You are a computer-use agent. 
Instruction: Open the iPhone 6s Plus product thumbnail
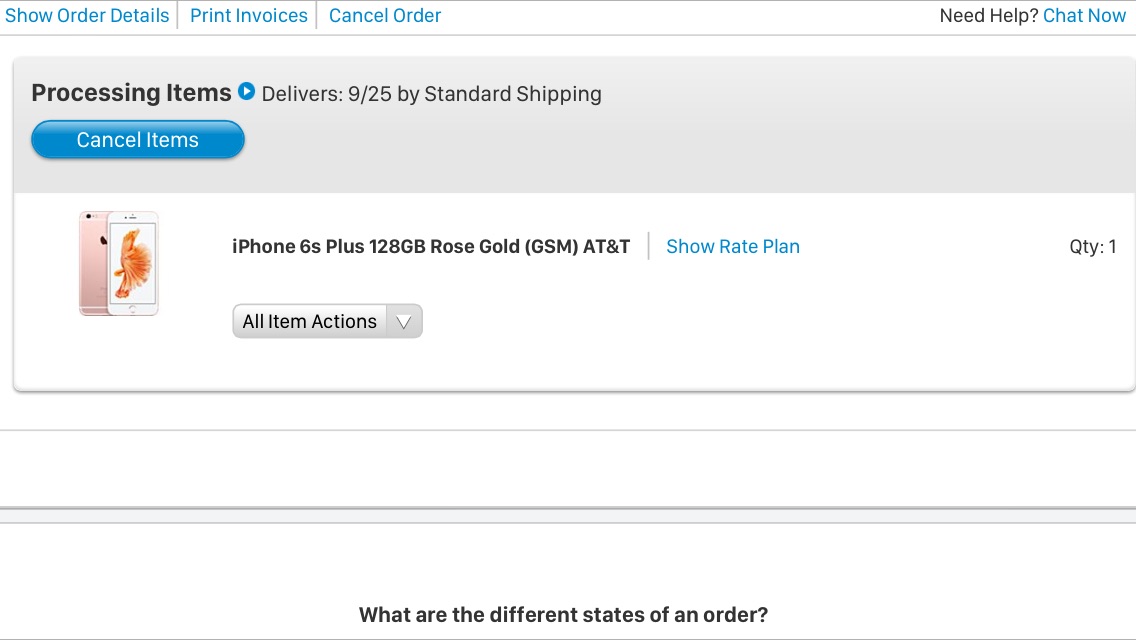[x=119, y=263]
